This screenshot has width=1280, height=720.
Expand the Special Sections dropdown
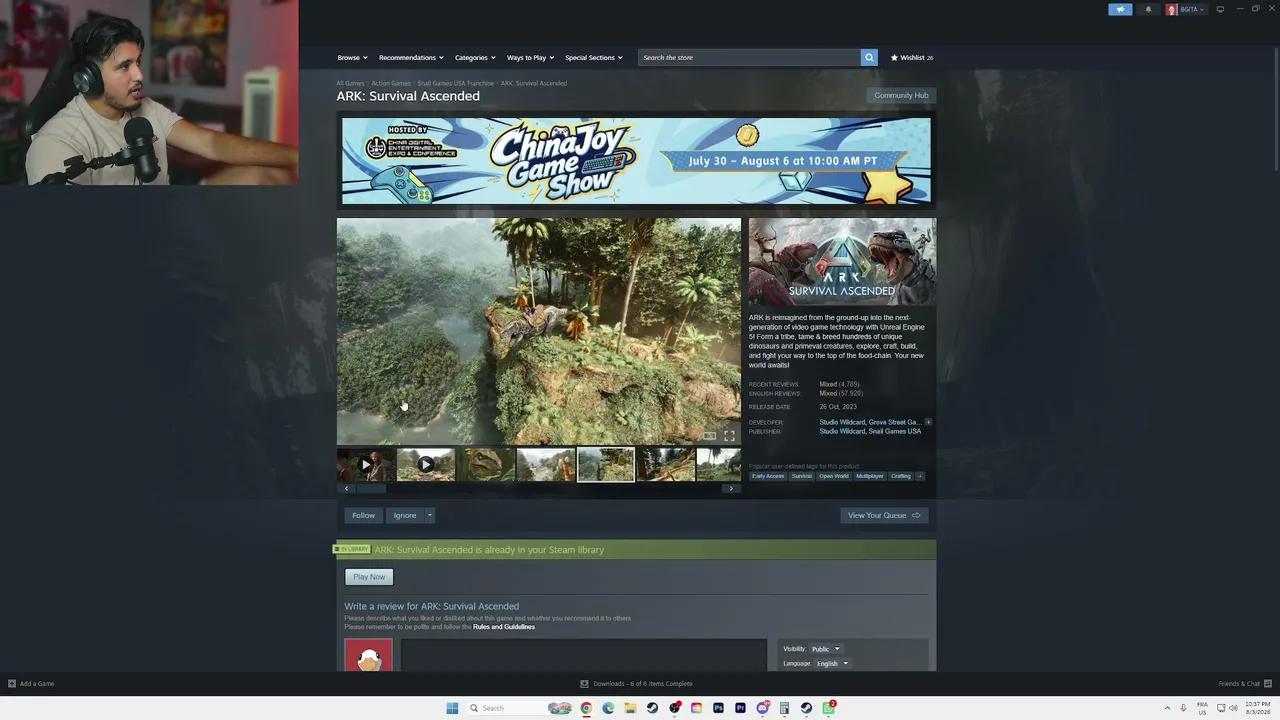point(594,58)
